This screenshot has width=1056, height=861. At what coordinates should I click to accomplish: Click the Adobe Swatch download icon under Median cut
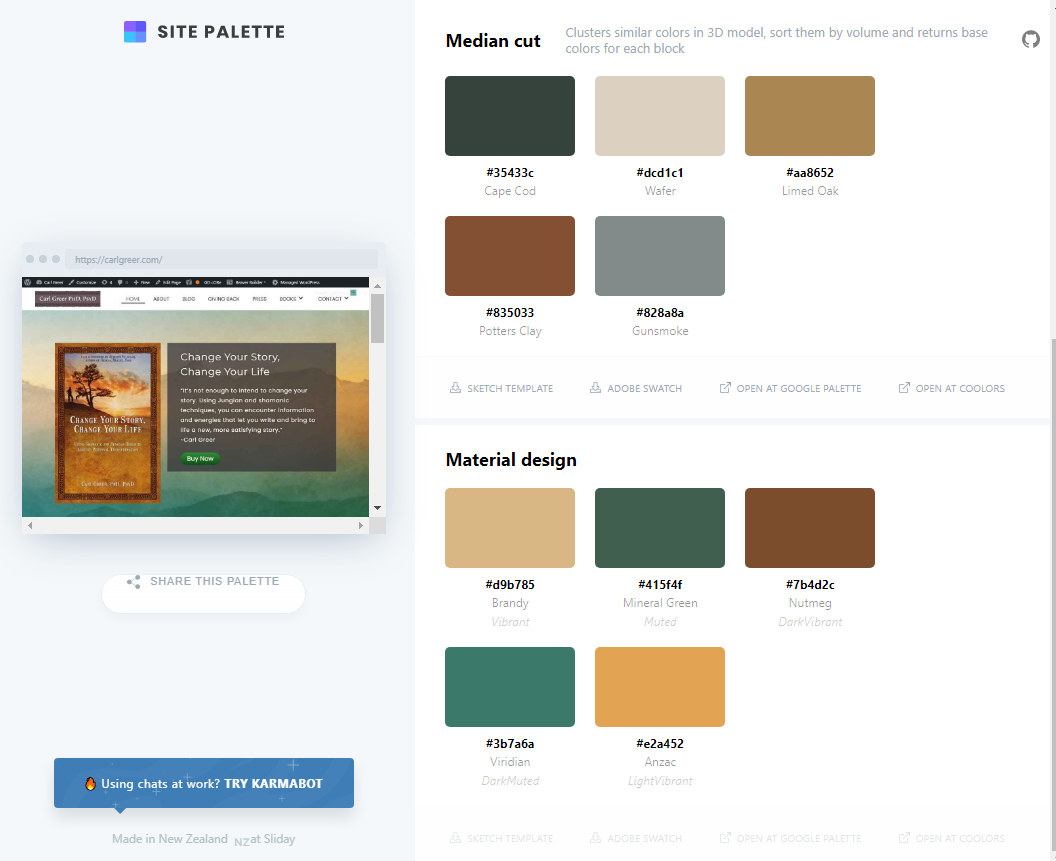[595, 388]
